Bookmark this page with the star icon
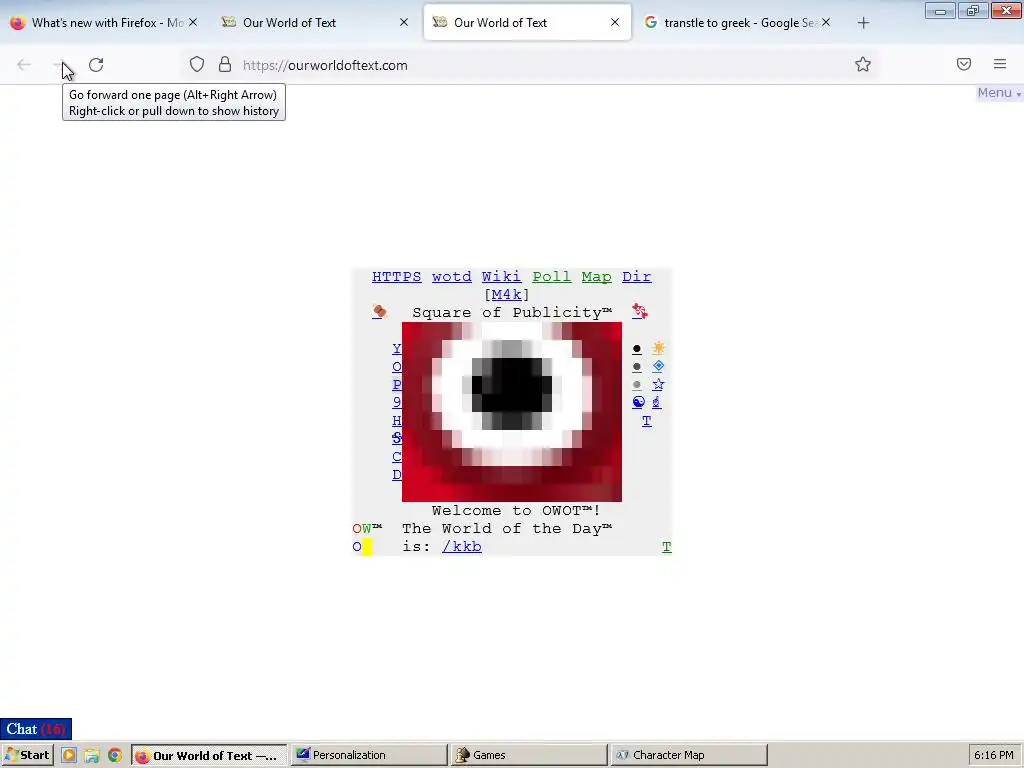The width and height of the screenshot is (1024, 768). pos(863,64)
